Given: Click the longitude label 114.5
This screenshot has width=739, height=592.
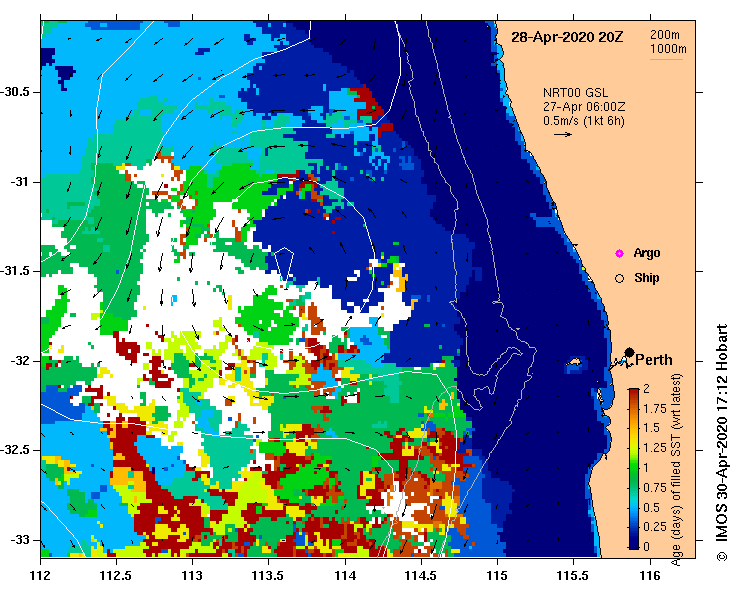Looking at the screenshot, I should [421, 576].
